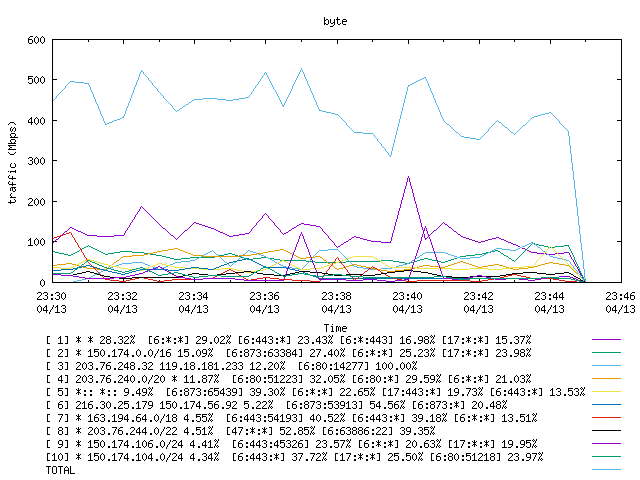Viewport: 640px width, 480px height.
Task: Select legend entry [ 5] *:: *:: 9.49%
Action: [x=316, y=392]
